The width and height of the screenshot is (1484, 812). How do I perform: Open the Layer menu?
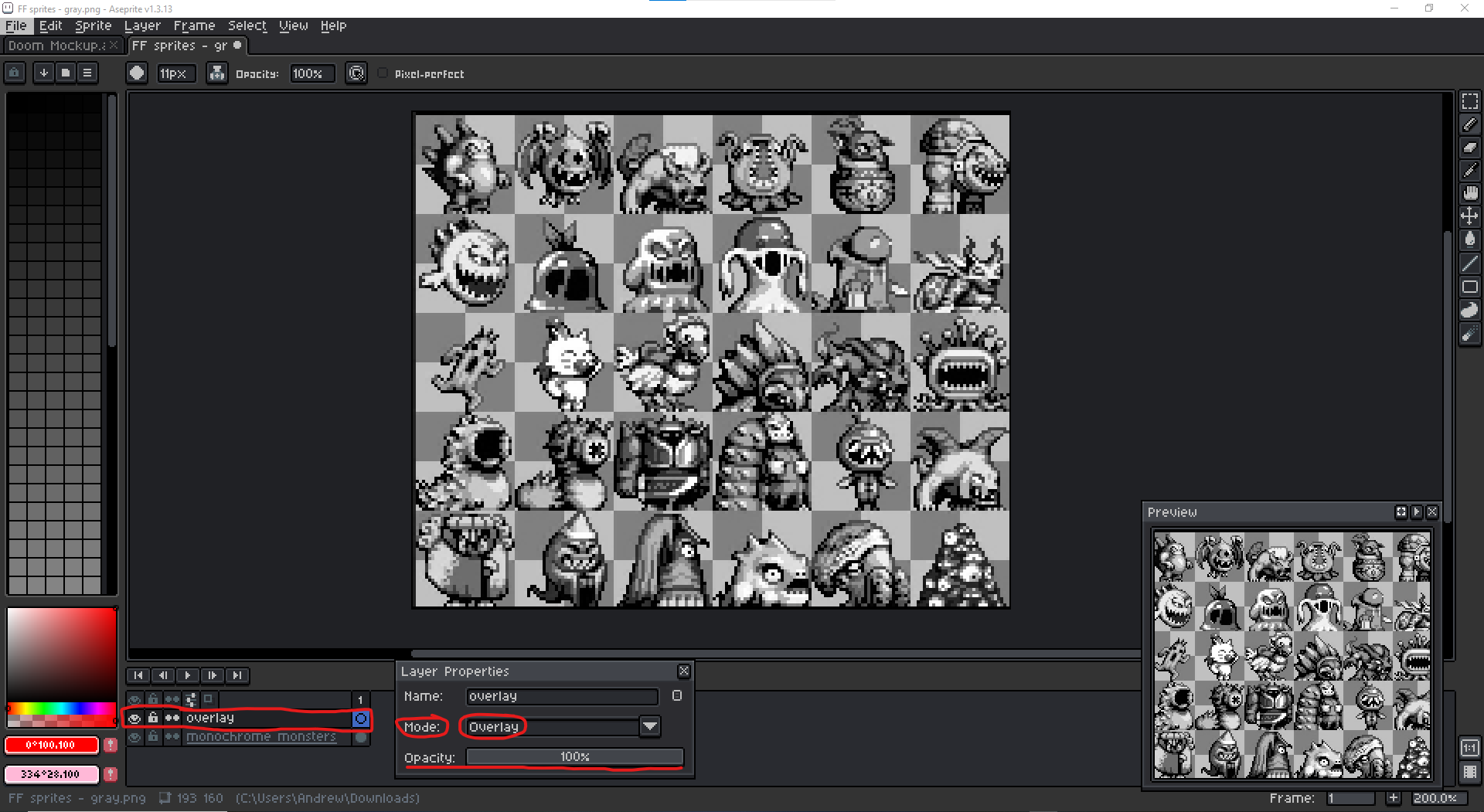(x=142, y=25)
